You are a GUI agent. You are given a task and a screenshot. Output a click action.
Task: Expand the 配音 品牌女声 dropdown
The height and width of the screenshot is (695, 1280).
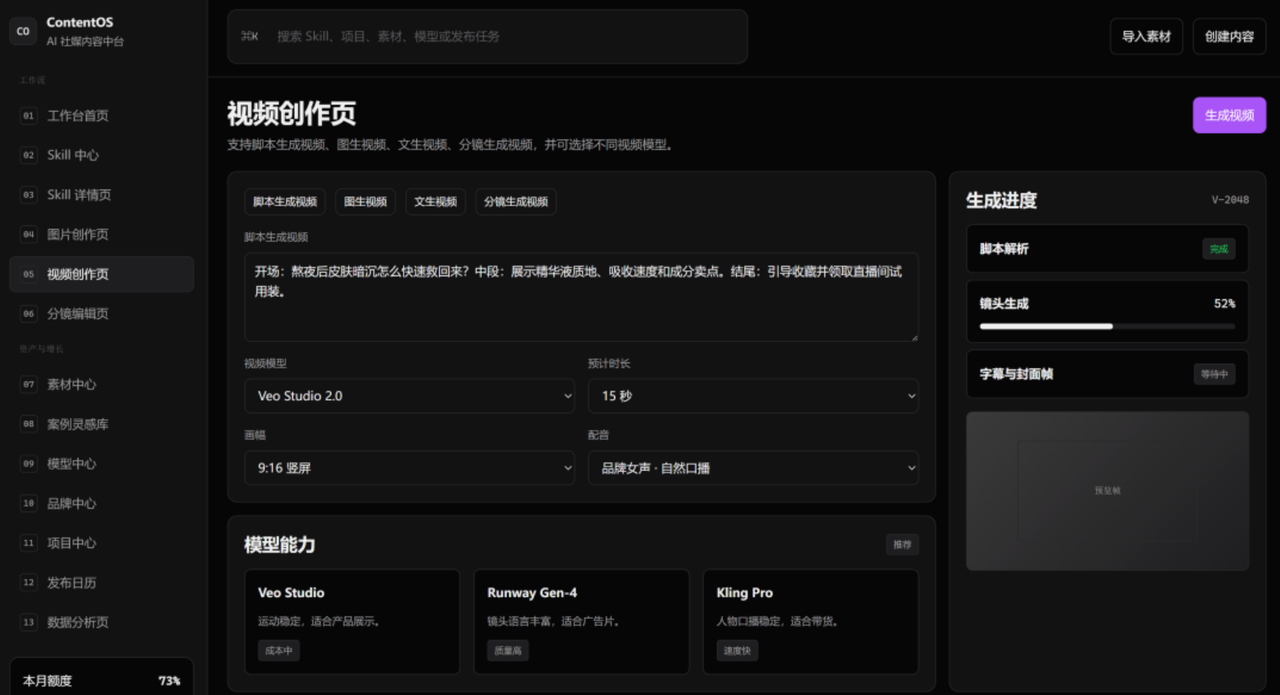(753, 468)
